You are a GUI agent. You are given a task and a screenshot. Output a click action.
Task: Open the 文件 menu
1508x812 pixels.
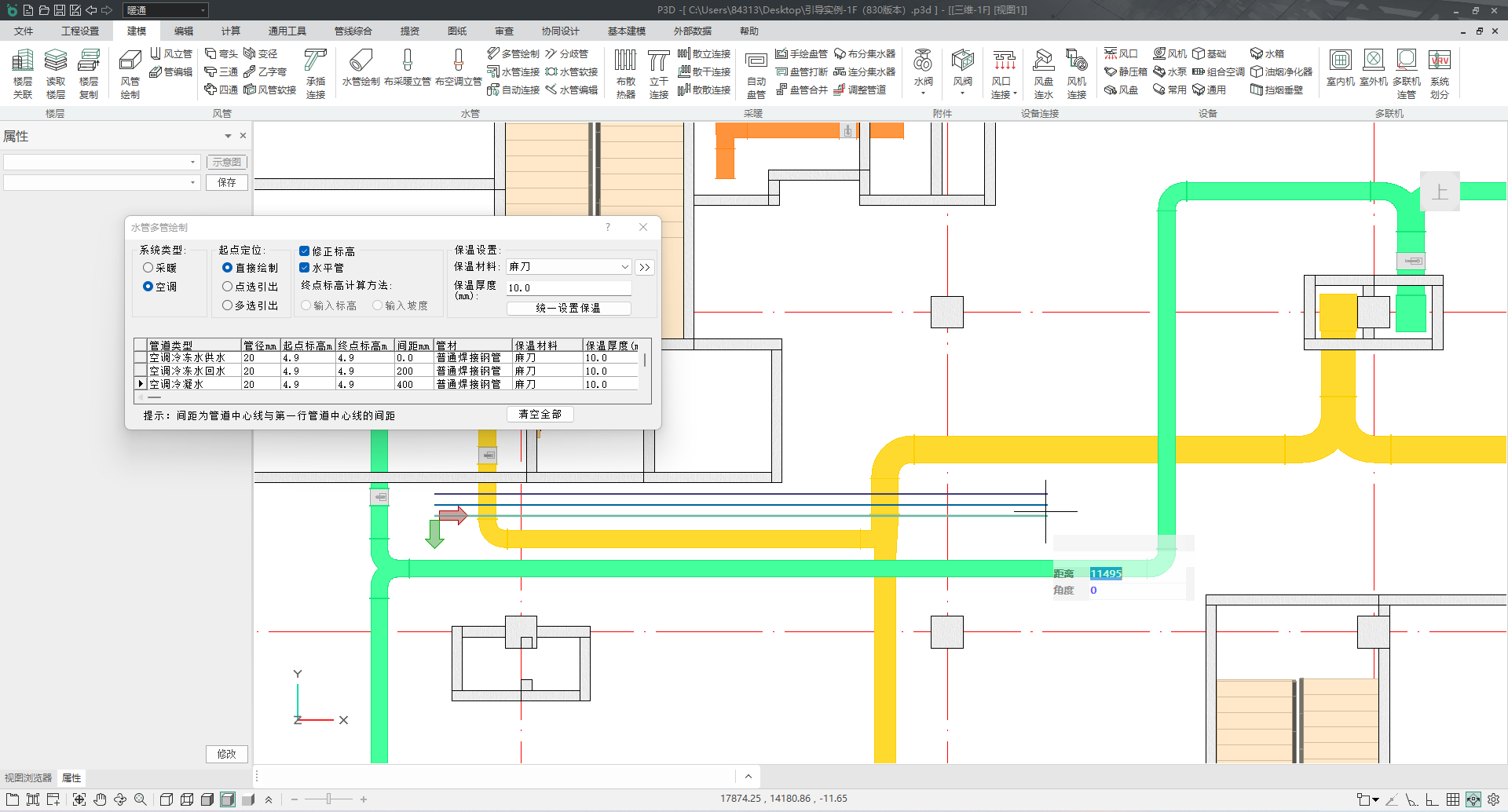coord(24,31)
